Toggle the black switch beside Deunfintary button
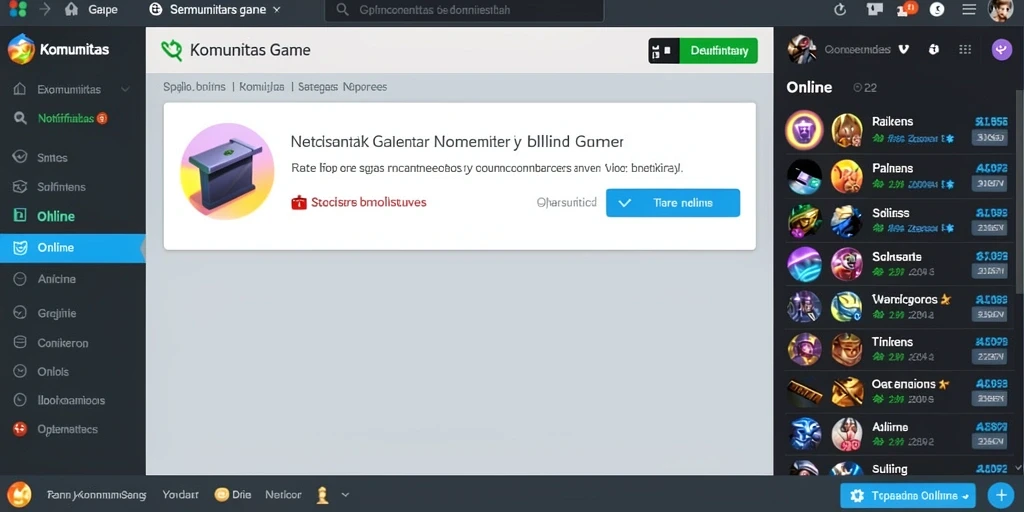 coord(664,50)
